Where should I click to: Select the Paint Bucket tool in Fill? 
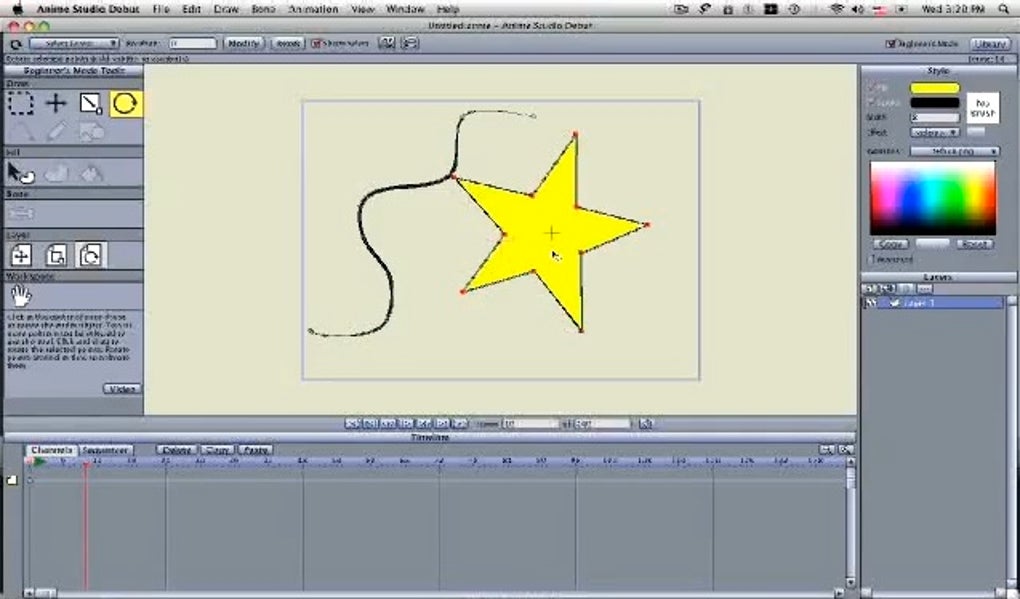click(91, 173)
